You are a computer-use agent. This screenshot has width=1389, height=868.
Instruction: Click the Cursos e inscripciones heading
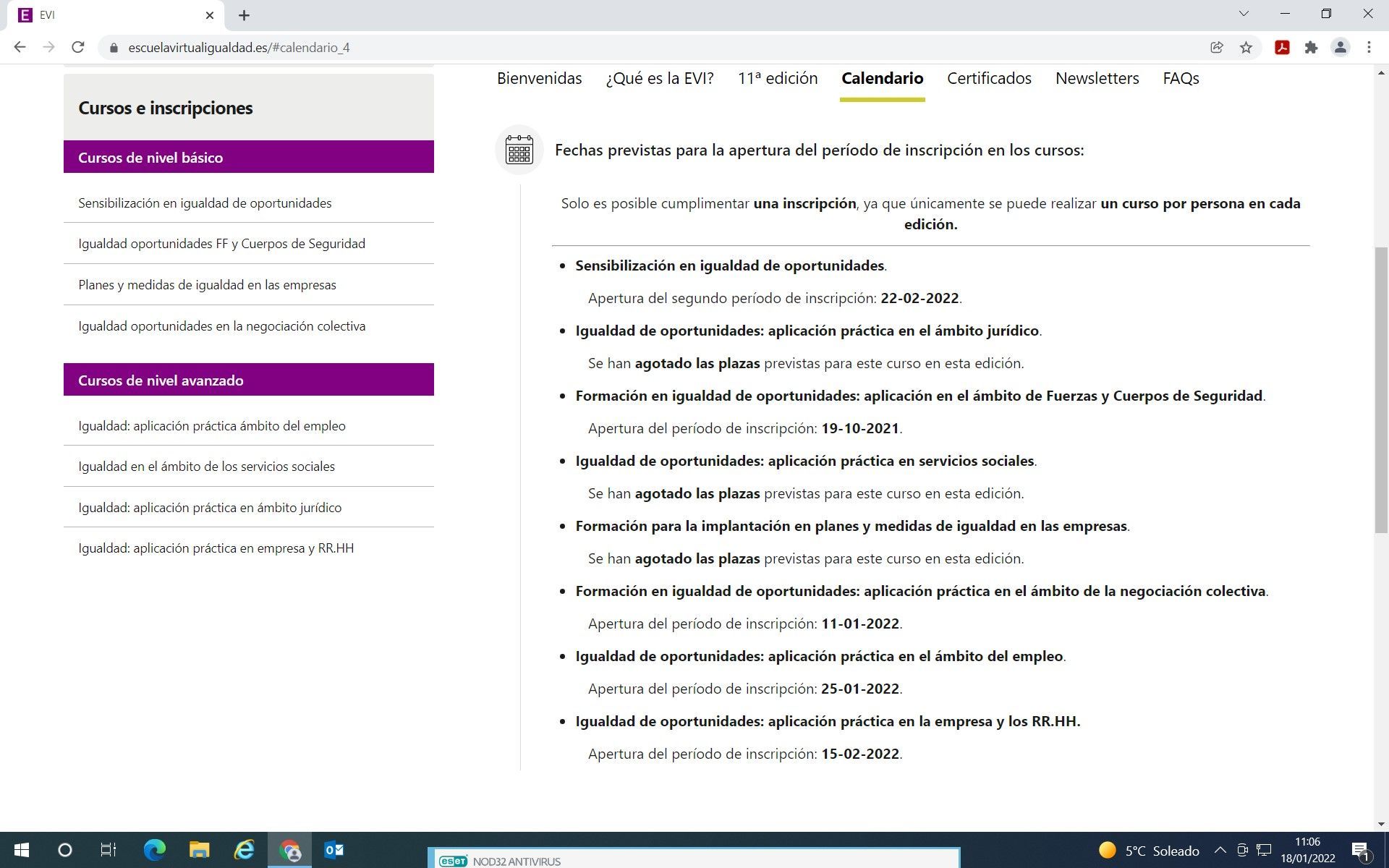pyautogui.click(x=166, y=108)
